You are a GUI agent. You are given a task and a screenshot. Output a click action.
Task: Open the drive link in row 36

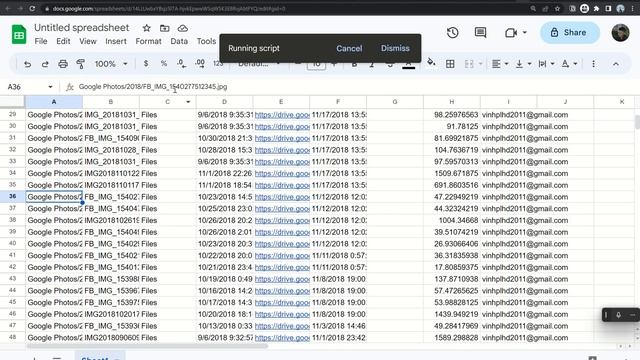click(x=282, y=197)
